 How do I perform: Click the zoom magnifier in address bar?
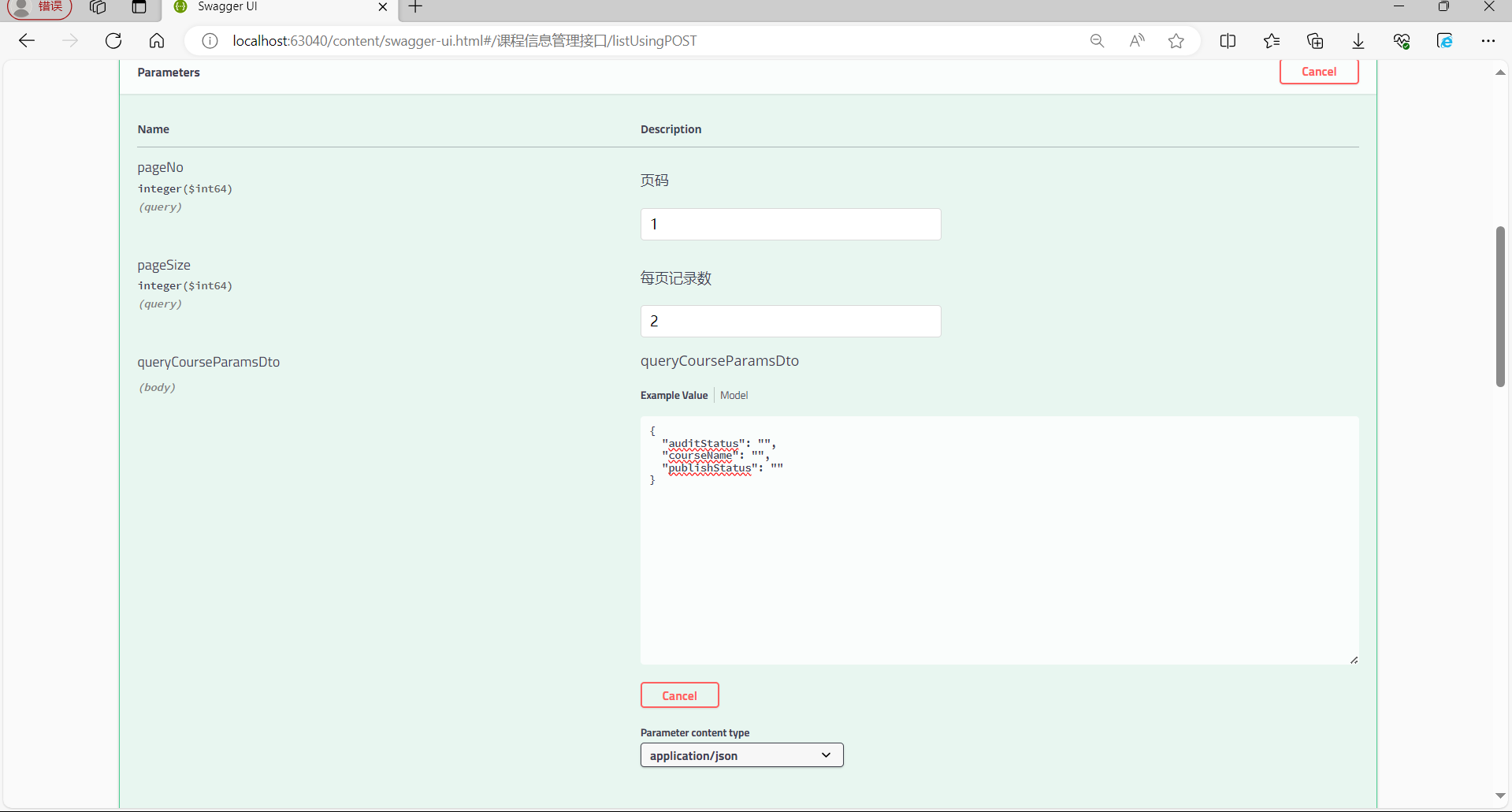click(x=1097, y=41)
